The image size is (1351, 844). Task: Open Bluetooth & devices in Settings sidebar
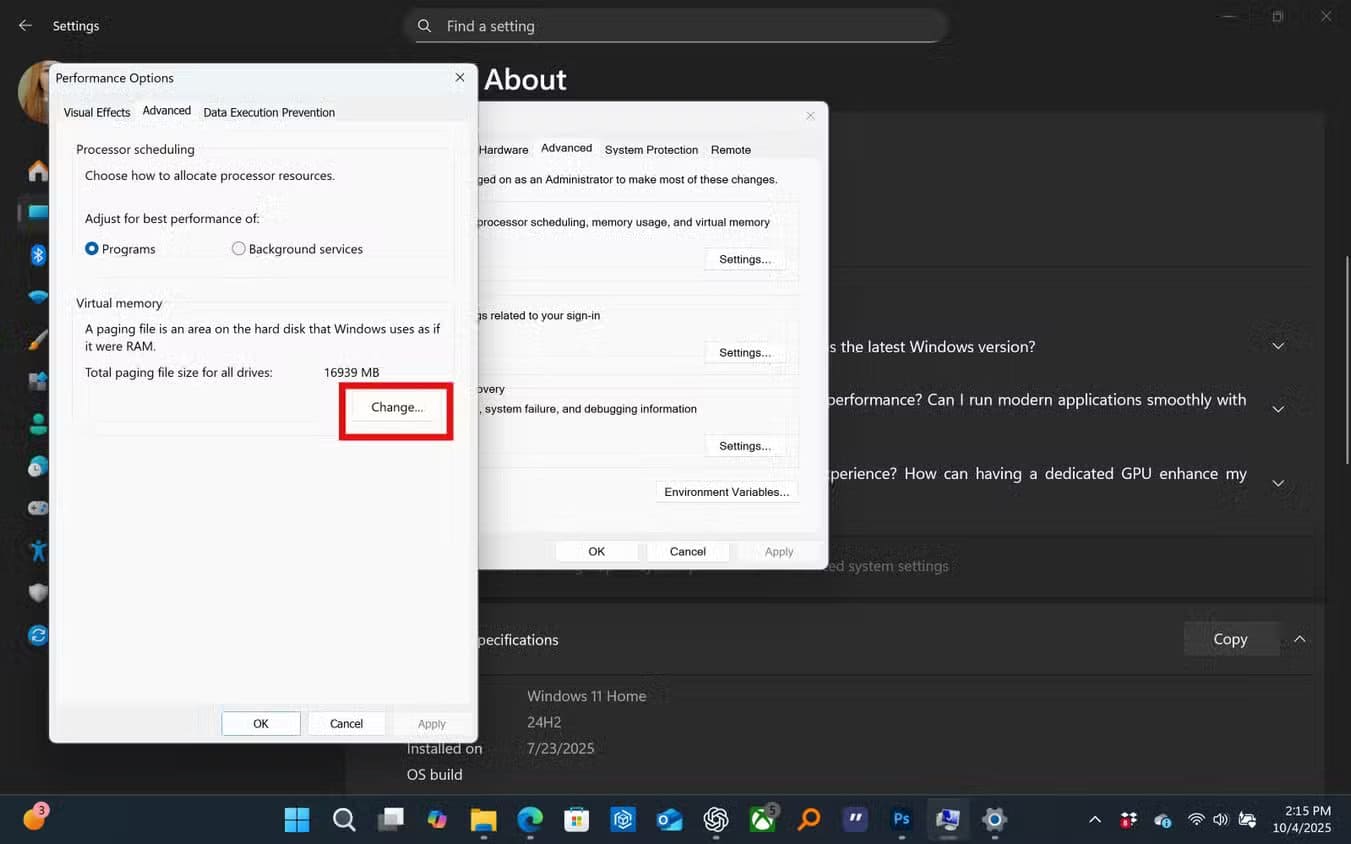(38, 255)
